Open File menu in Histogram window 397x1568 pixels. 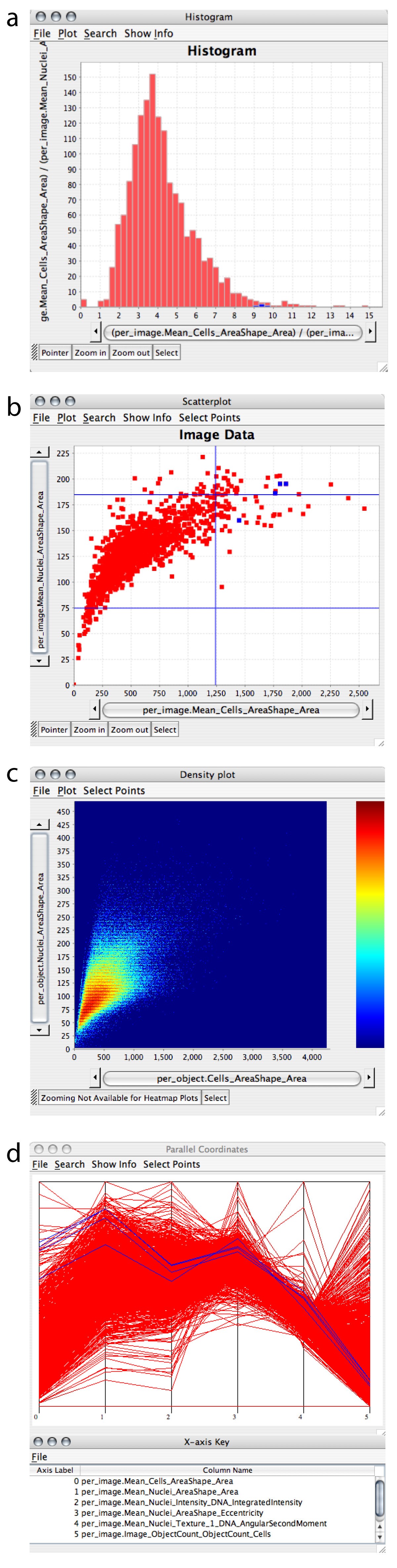pyautogui.click(x=42, y=33)
